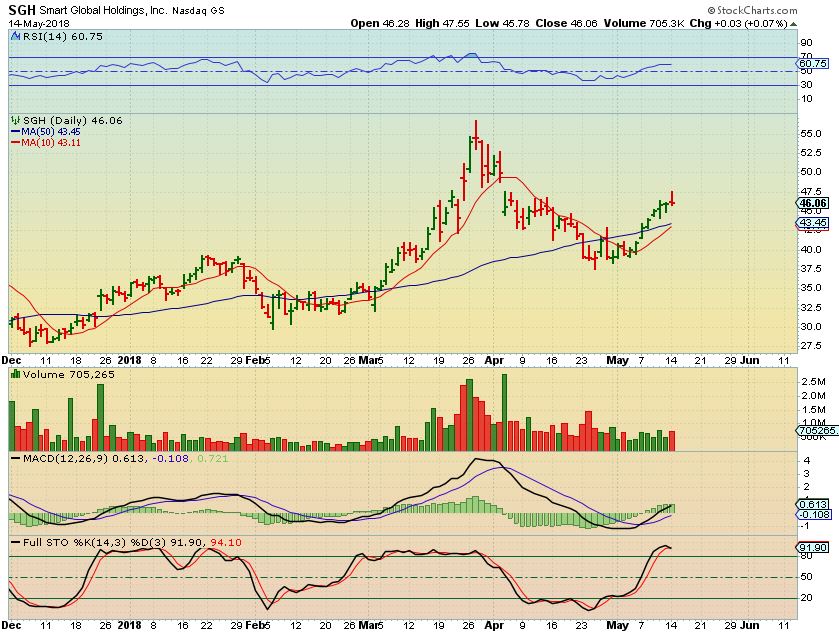Image resolution: width=839 pixels, height=637 pixels.
Task: Click the Apr label under price panel
Action: click(x=494, y=360)
